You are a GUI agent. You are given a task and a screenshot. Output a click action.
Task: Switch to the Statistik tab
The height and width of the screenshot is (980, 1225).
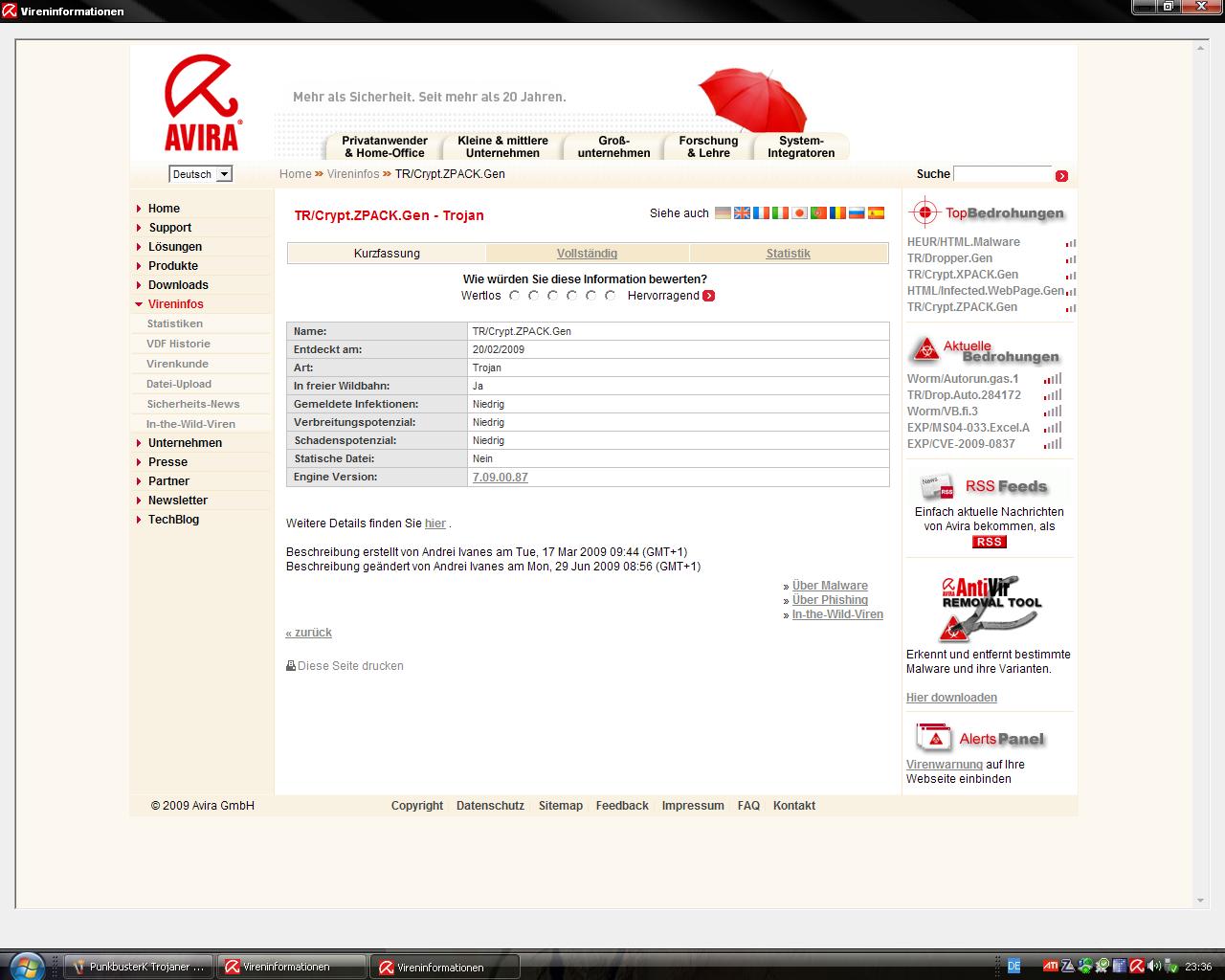788,254
